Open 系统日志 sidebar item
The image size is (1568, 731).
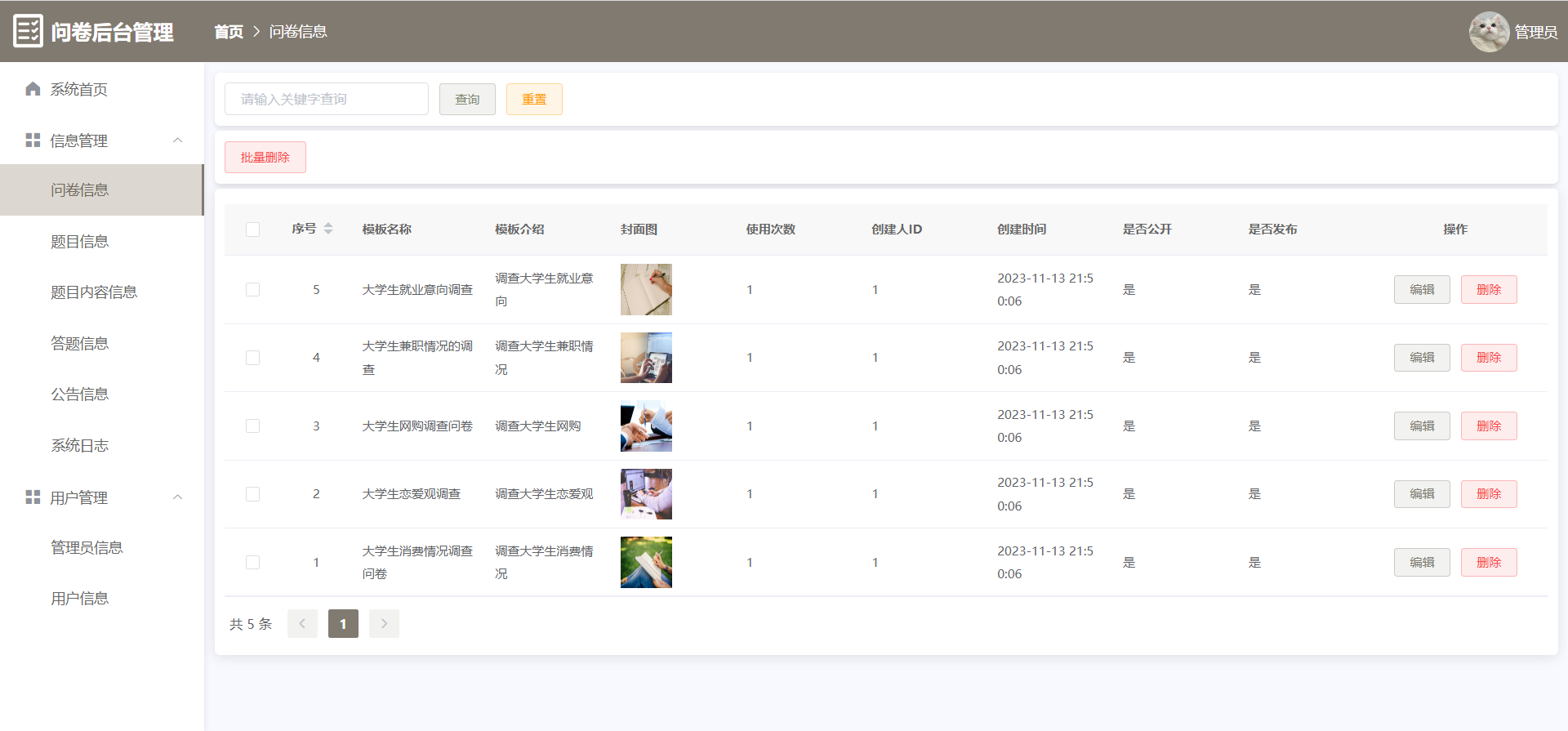pos(102,446)
